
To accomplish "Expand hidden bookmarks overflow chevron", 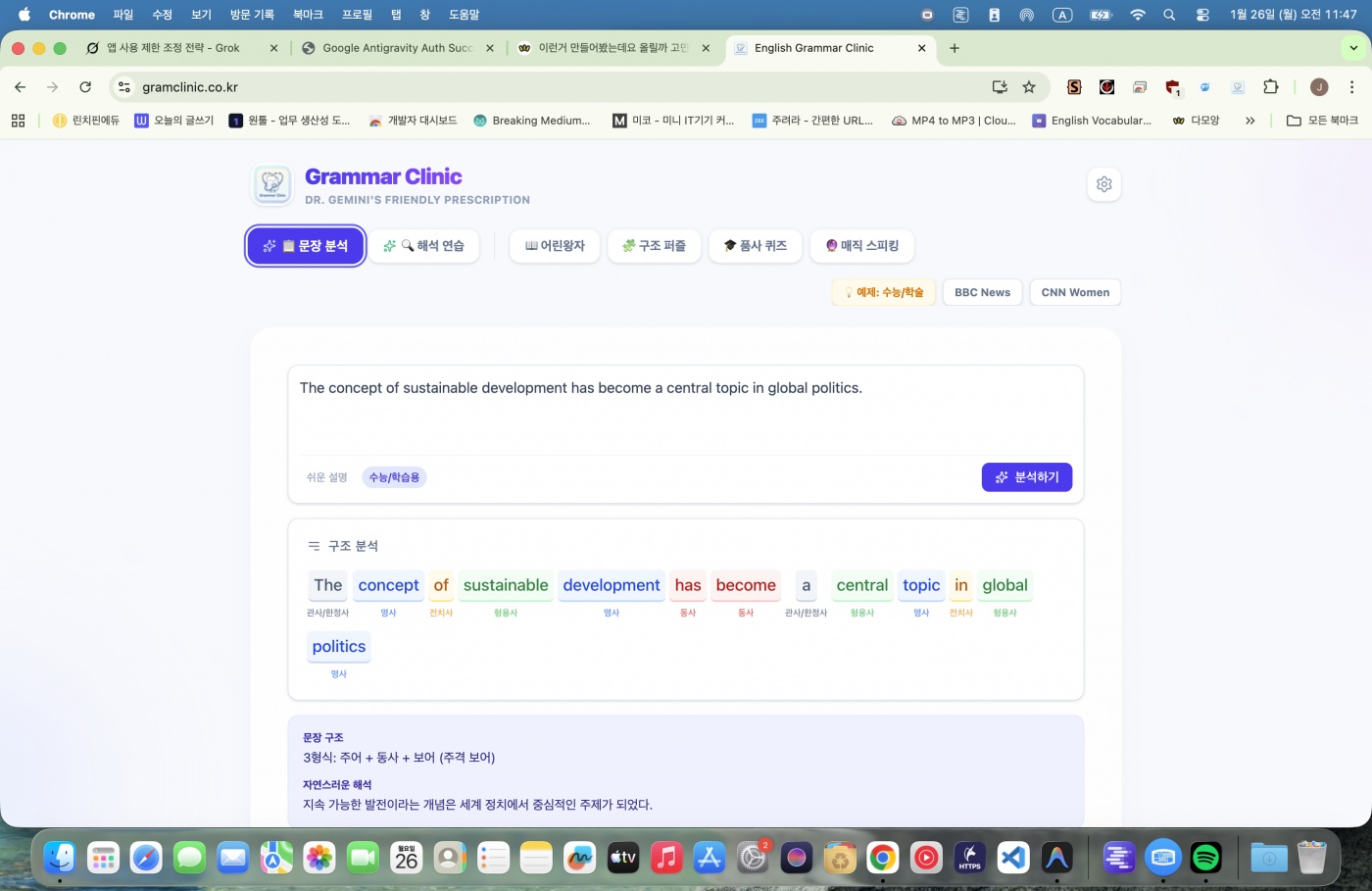I will pos(1249,121).
